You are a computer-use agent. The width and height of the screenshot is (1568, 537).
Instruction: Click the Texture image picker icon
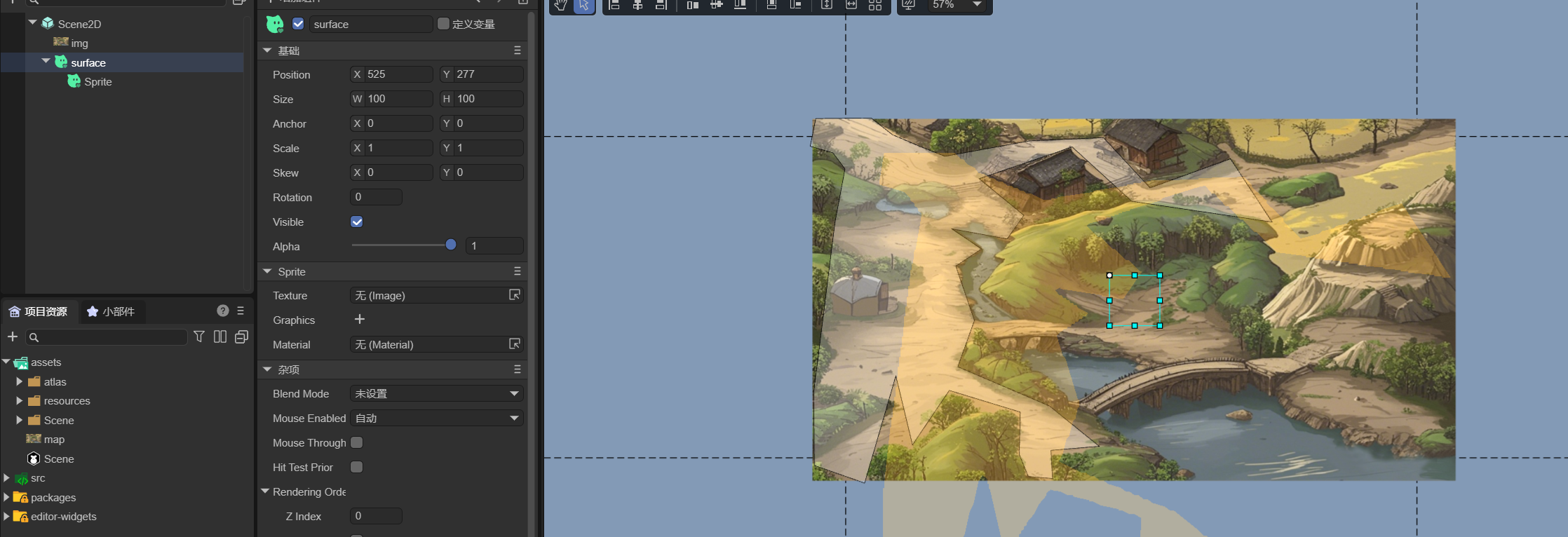click(515, 295)
